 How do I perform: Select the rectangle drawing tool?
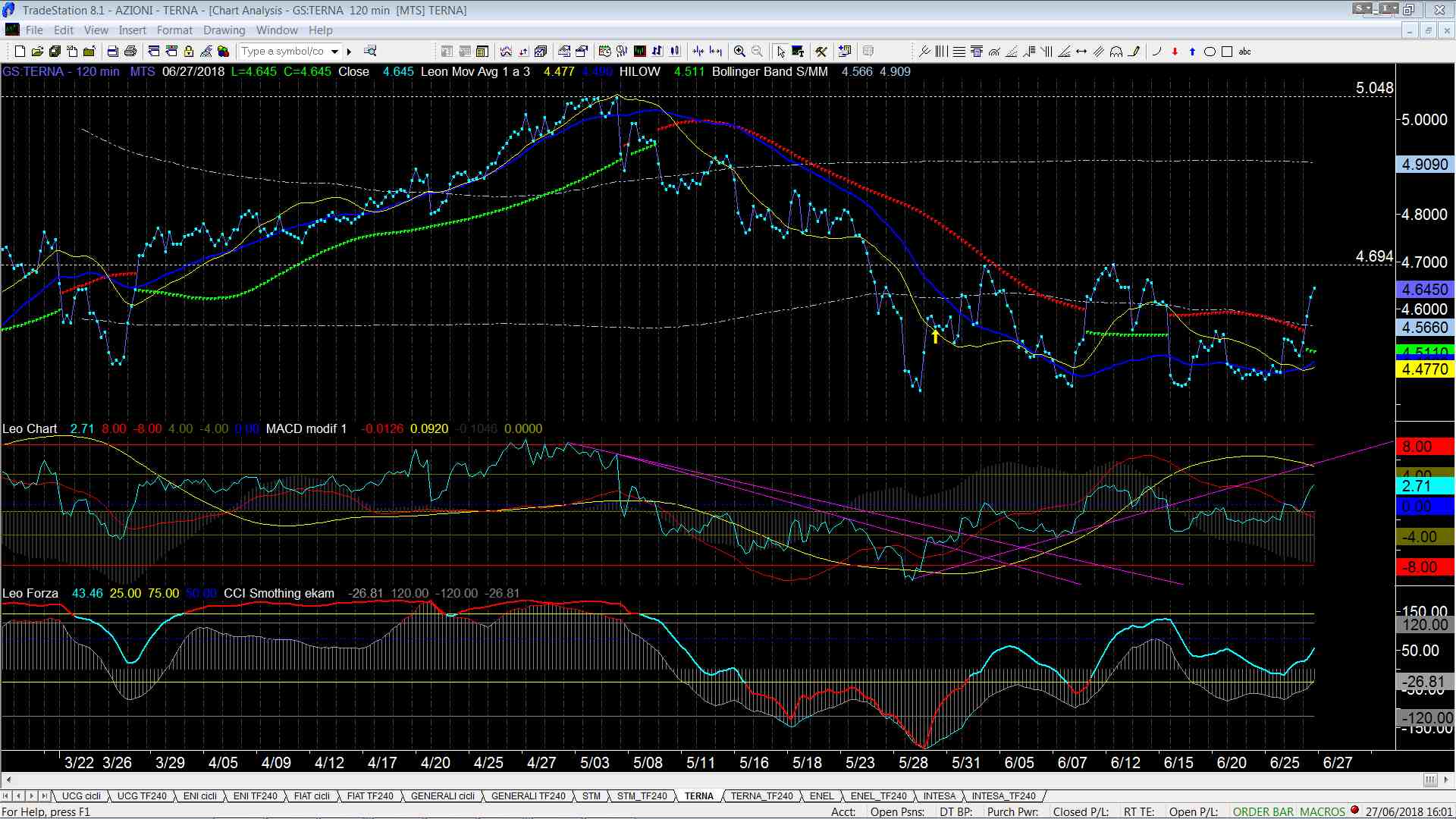coord(1227,52)
